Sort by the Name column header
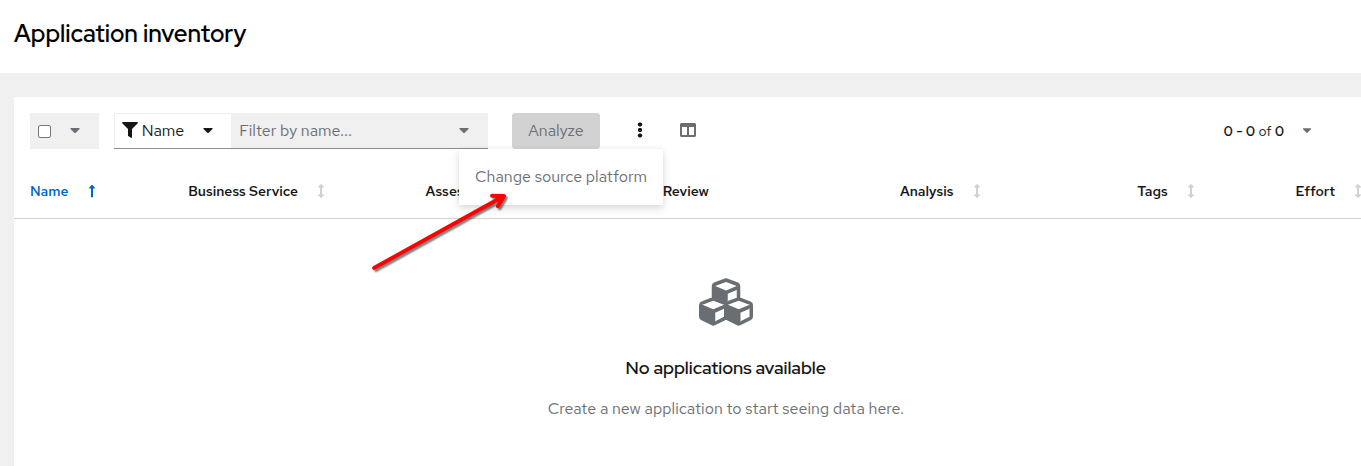The height and width of the screenshot is (466, 1361). click(49, 191)
